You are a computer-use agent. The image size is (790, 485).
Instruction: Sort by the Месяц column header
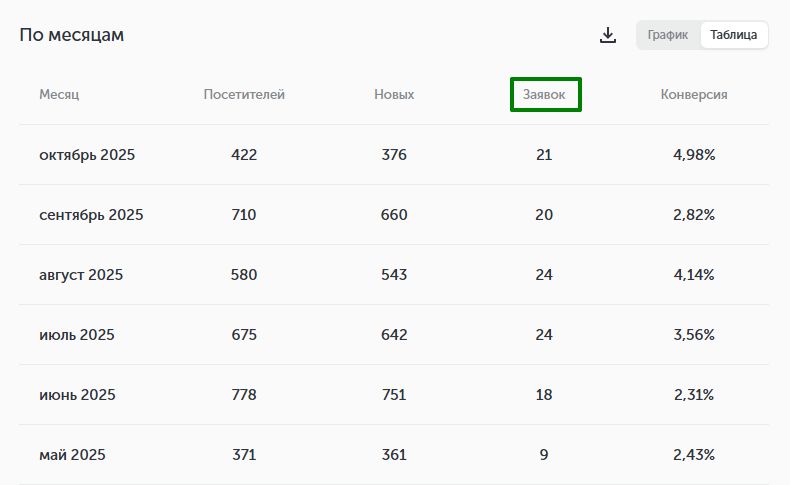point(59,95)
